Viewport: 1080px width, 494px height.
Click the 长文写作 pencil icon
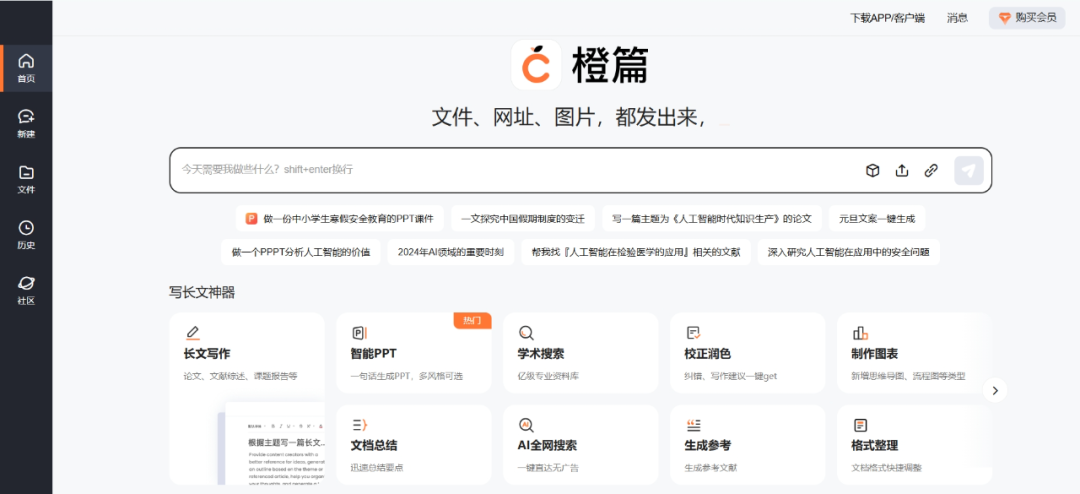pyautogui.click(x=192, y=333)
